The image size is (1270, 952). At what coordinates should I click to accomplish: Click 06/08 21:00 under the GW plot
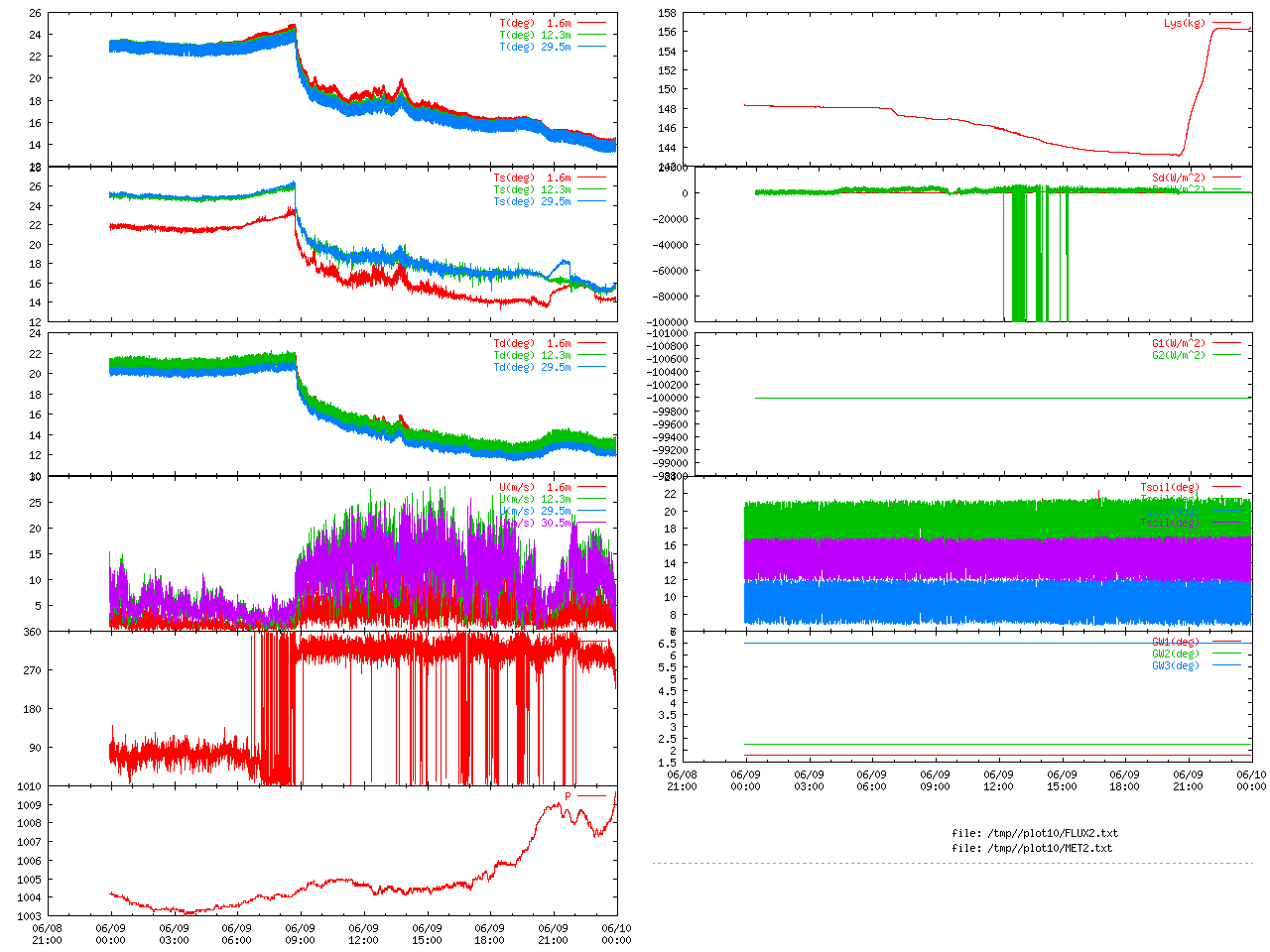tap(682, 780)
